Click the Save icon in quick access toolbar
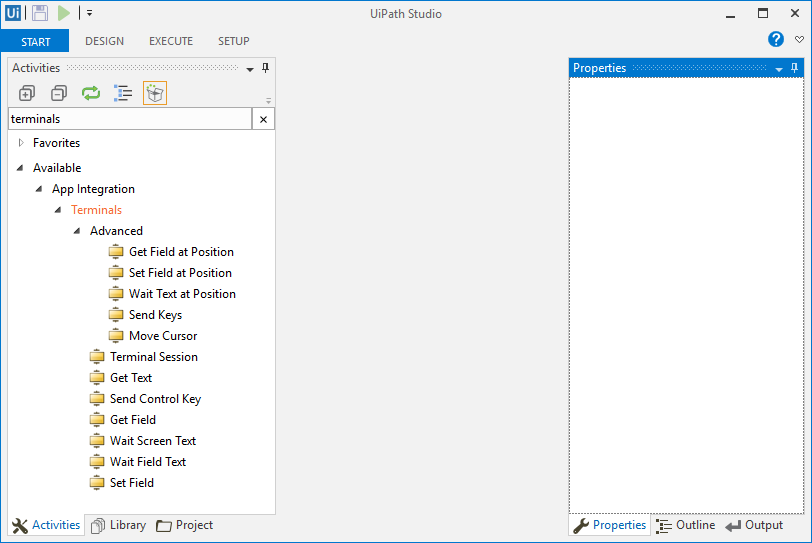Viewport: 812px width, 543px height. (40, 13)
